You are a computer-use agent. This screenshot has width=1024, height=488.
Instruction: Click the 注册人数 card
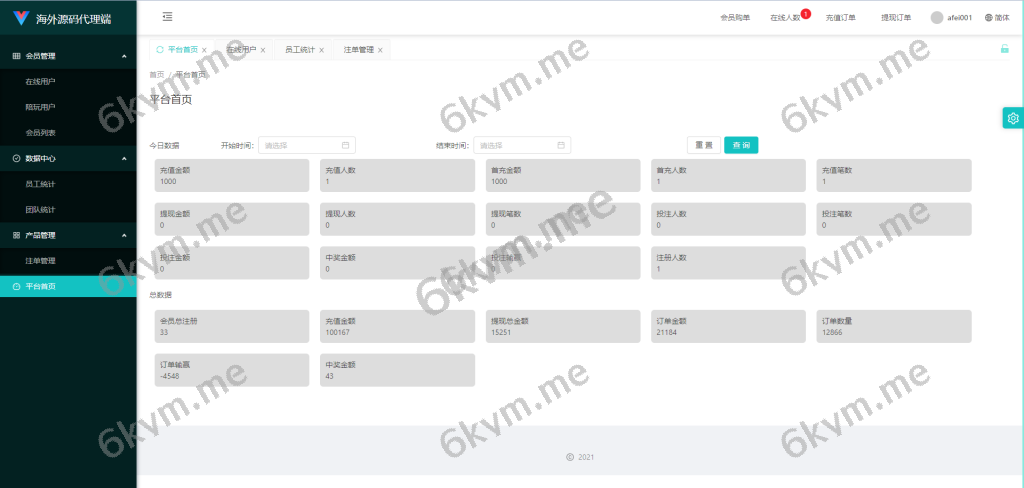coord(728,263)
